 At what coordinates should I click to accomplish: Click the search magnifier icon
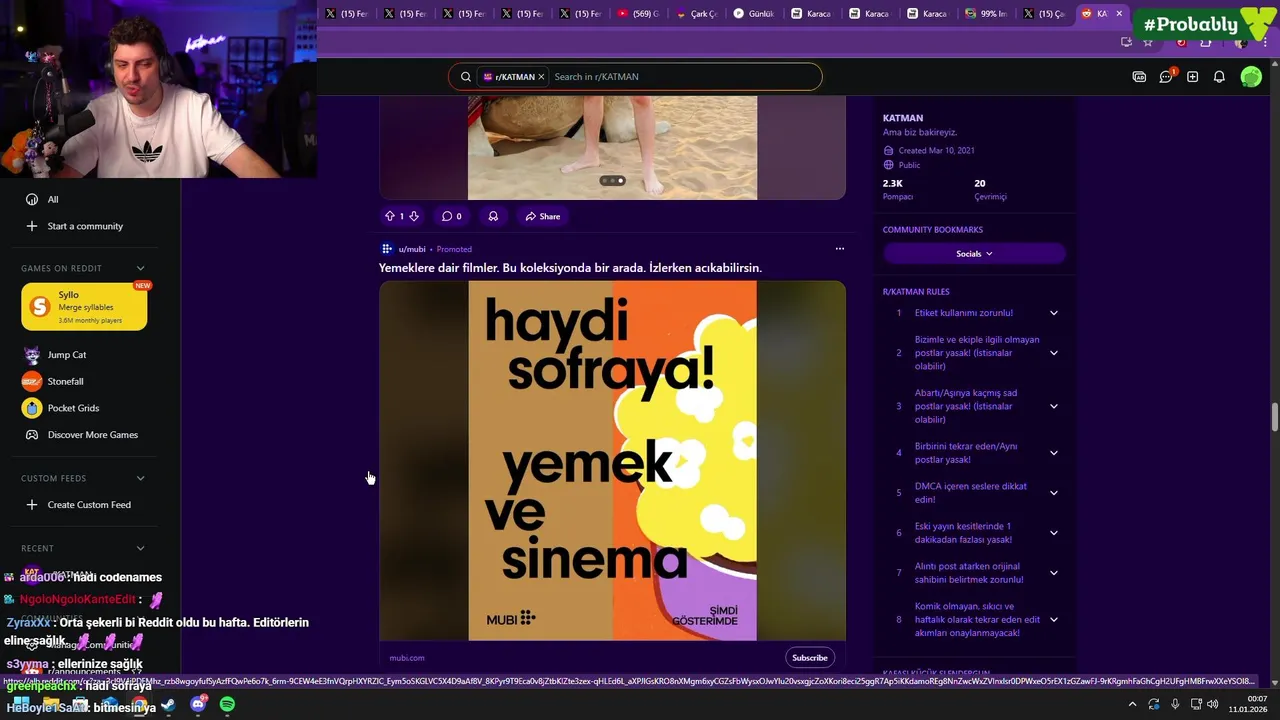coord(466,77)
